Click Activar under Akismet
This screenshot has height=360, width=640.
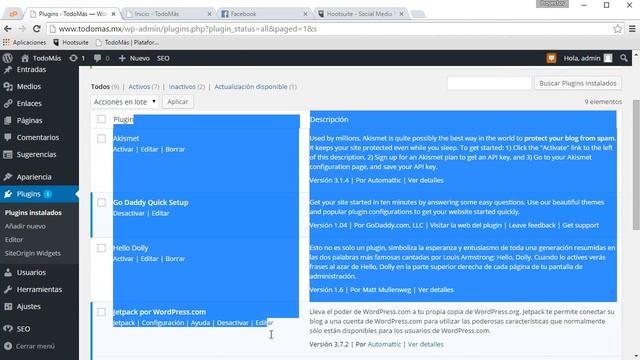tap(123, 149)
